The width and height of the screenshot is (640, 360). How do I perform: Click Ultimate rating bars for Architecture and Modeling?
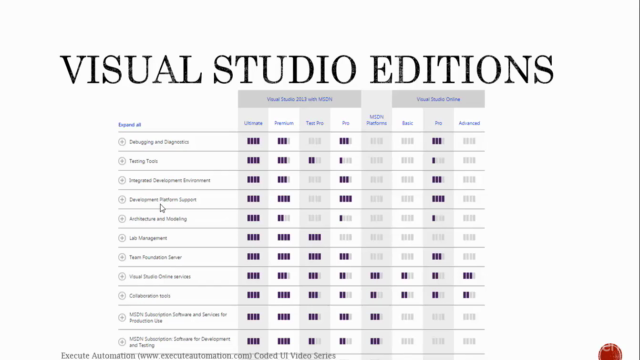pos(253,218)
